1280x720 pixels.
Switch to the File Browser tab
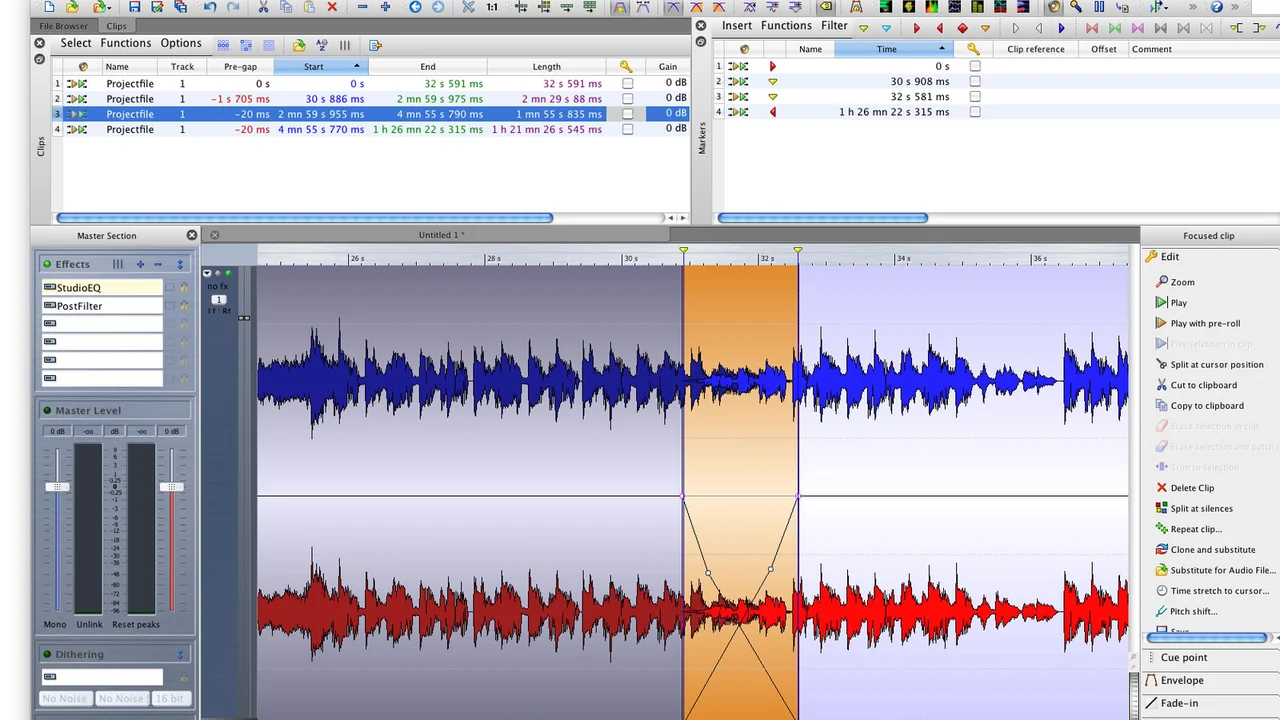tap(64, 26)
